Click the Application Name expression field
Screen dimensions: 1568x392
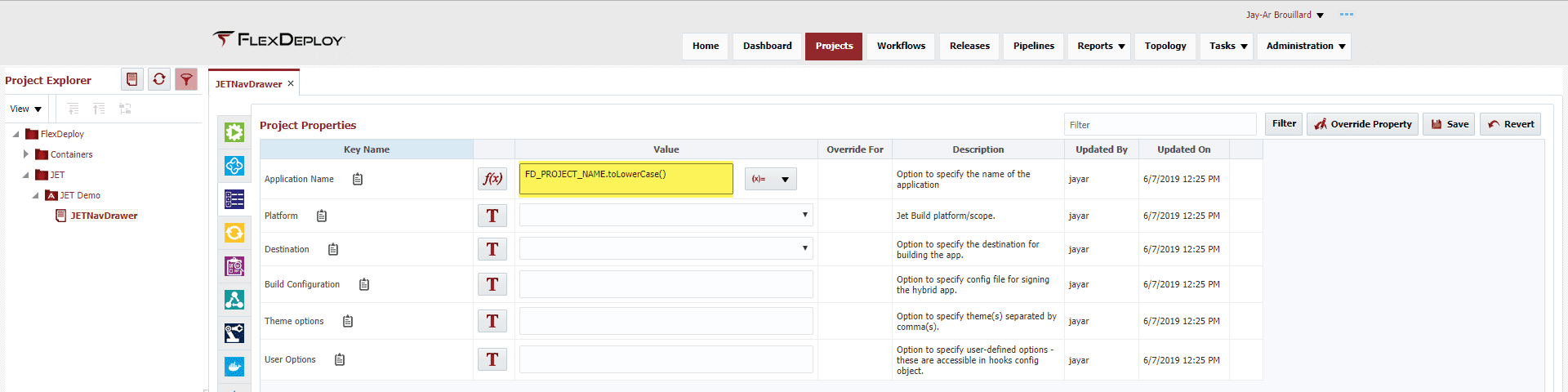(x=626, y=179)
